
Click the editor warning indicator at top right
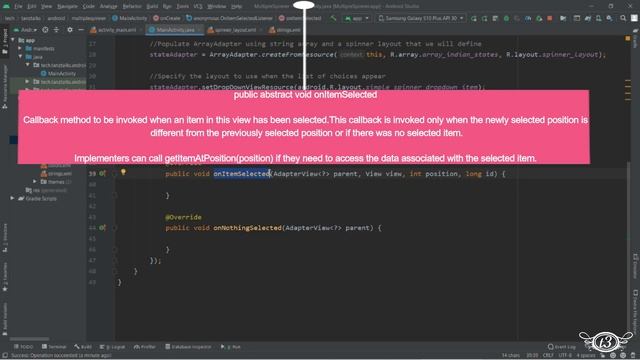click(x=628, y=38)
